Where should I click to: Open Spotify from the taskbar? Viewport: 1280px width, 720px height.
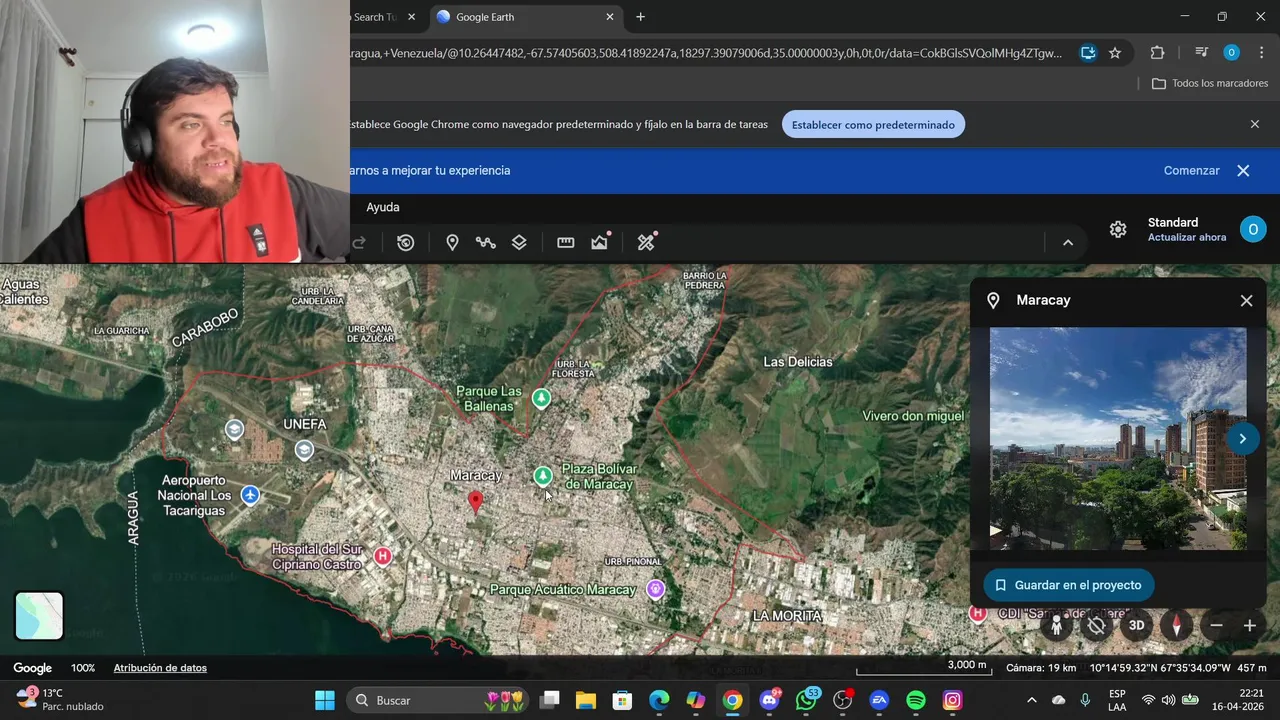click(x=916, y=700)
